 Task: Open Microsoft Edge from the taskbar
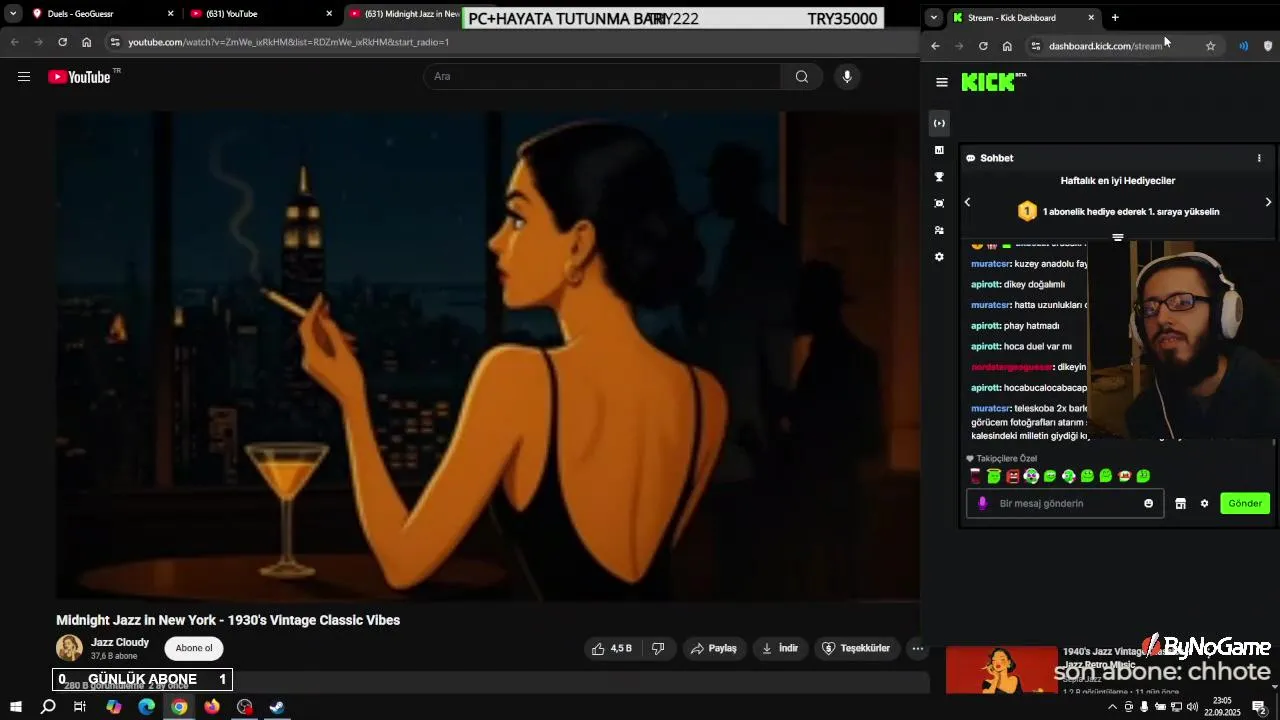coord(146,707)
